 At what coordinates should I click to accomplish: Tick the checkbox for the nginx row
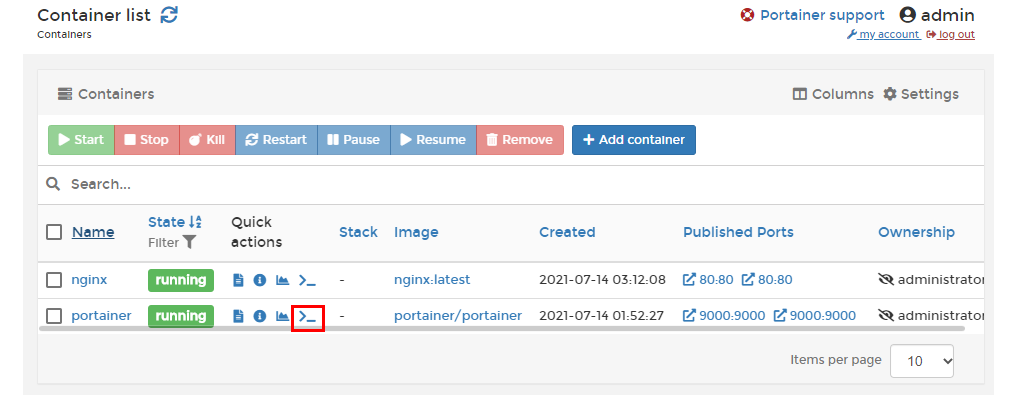click(x=54, y=280)
